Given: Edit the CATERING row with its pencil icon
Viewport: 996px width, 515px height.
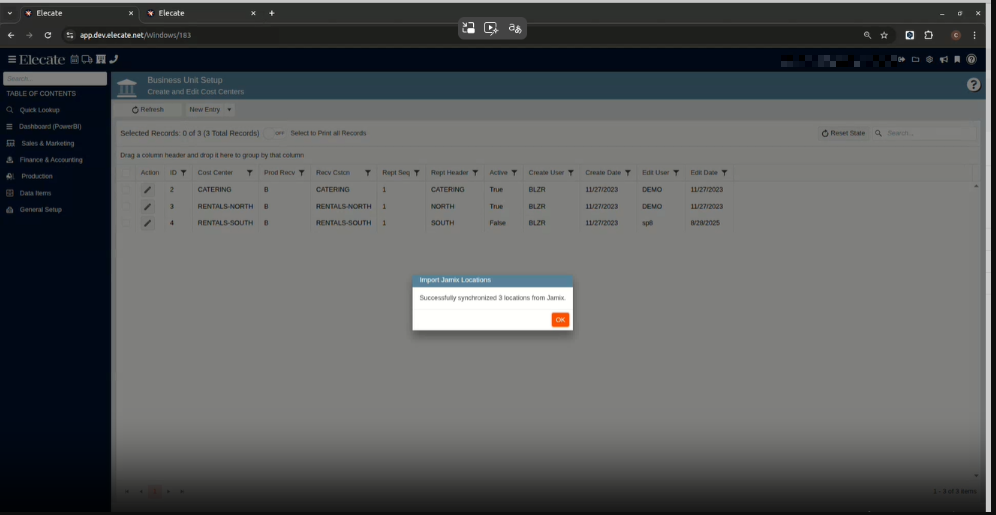Looking at the screenshot, I should coord(148,189).
